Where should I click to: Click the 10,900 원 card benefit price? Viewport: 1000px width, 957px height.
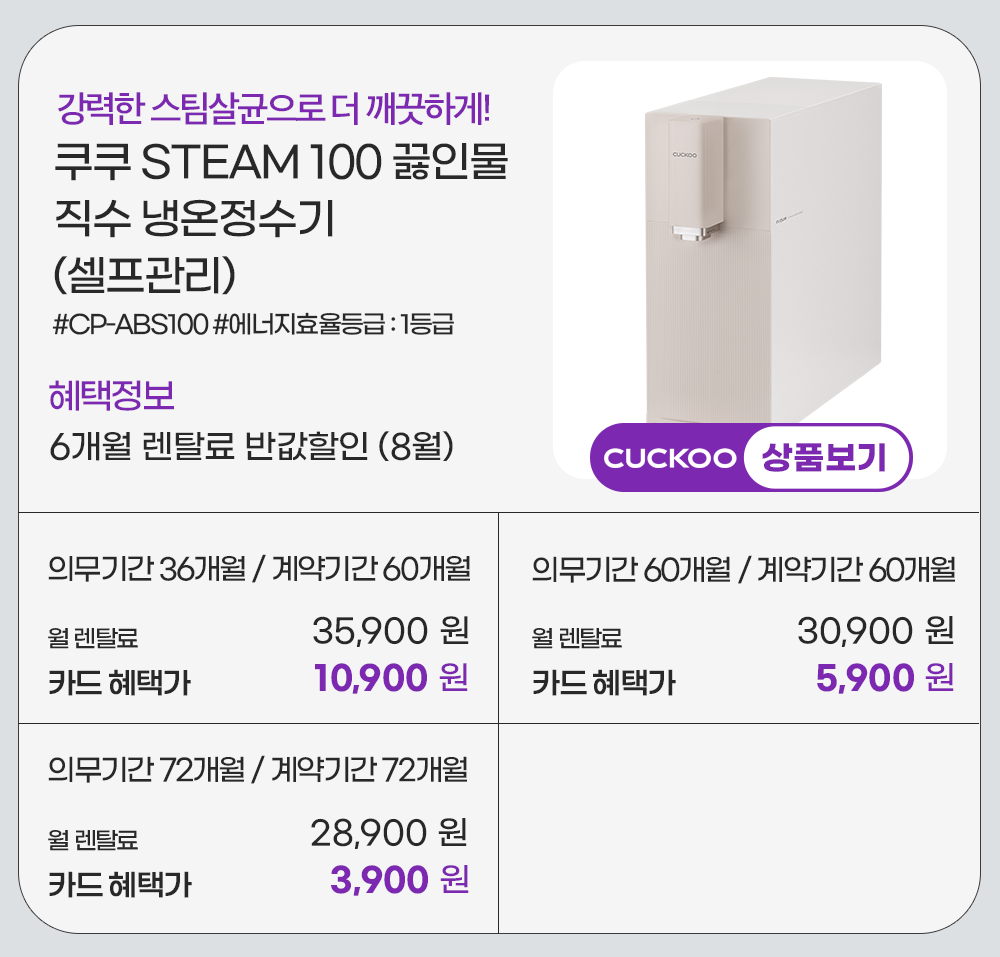click(x=390, y=678)
